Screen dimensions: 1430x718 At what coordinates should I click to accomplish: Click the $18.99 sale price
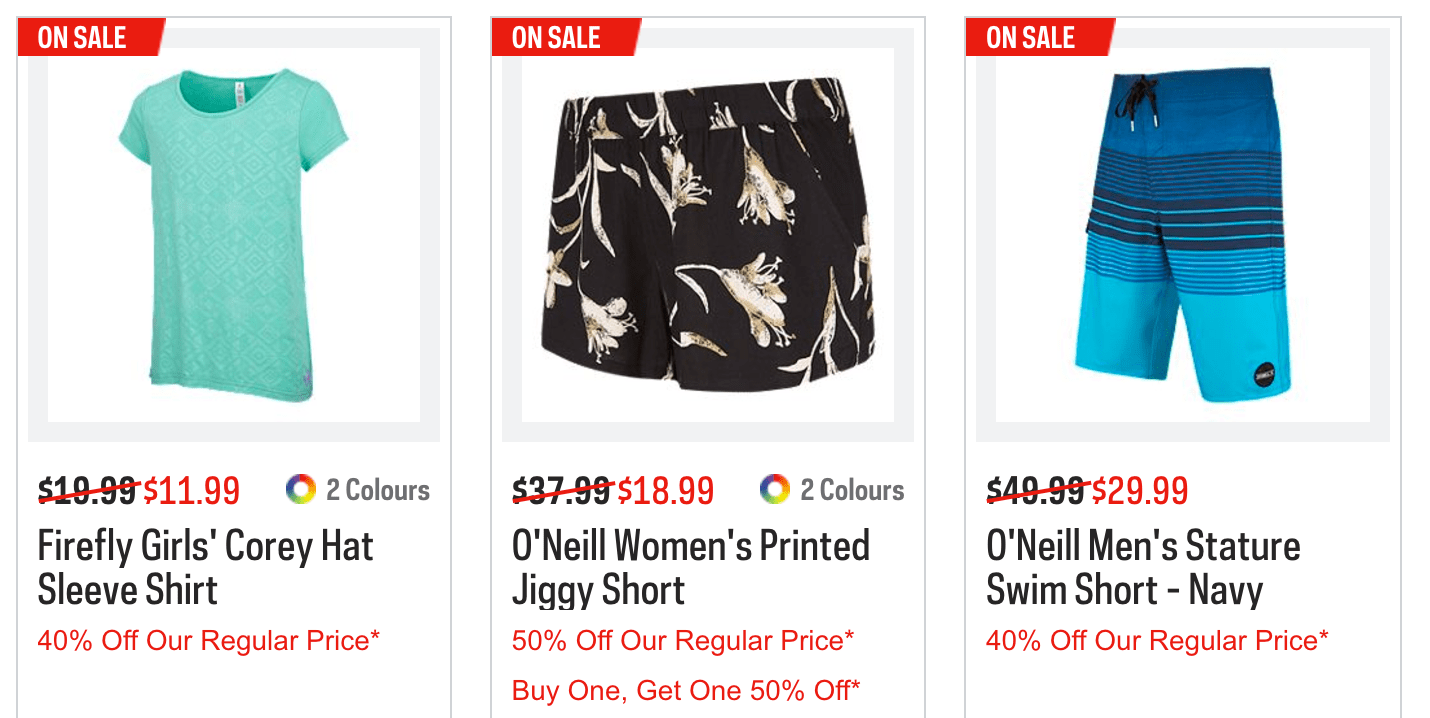click(x=665, y=491)
